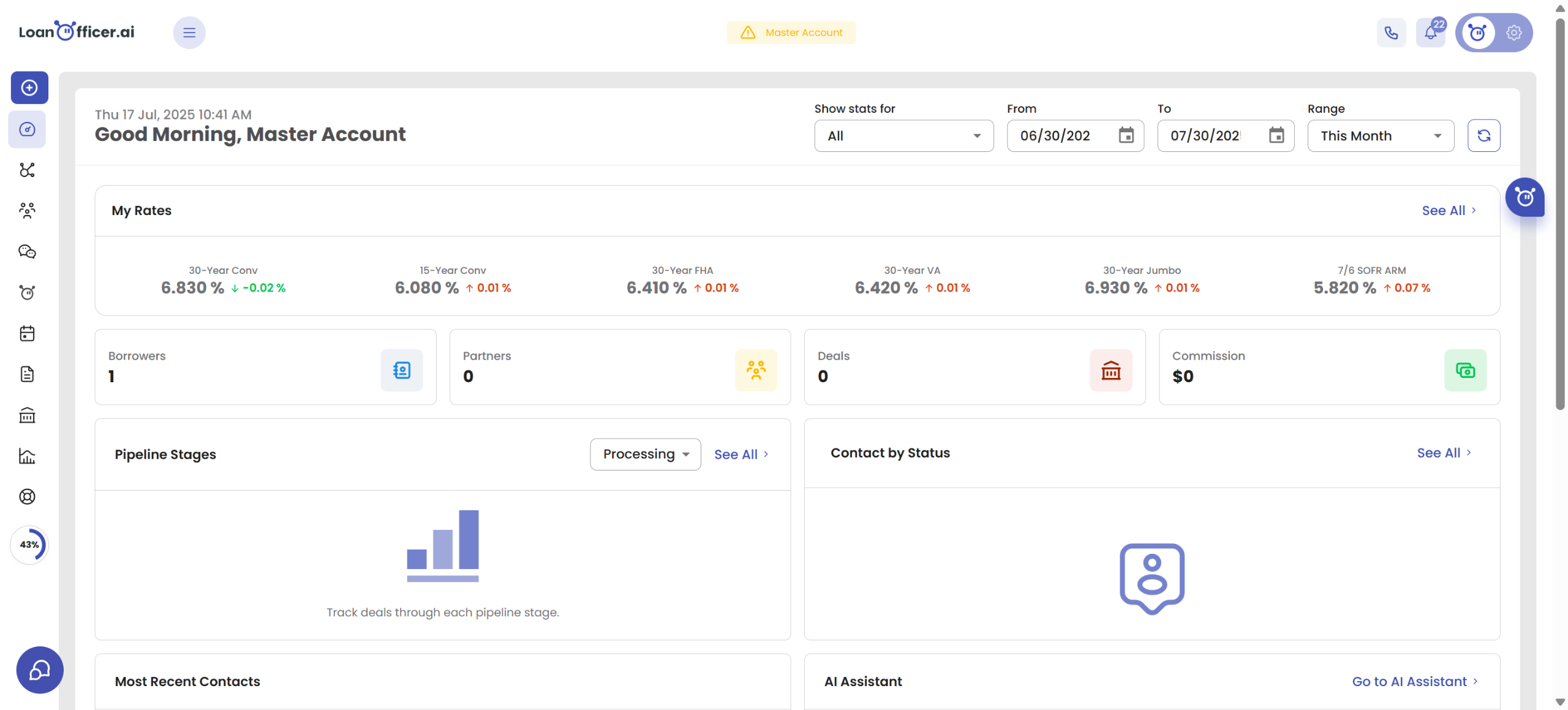Click the settings gear icon in header
1568x710 pixels.
(1513, 32)
